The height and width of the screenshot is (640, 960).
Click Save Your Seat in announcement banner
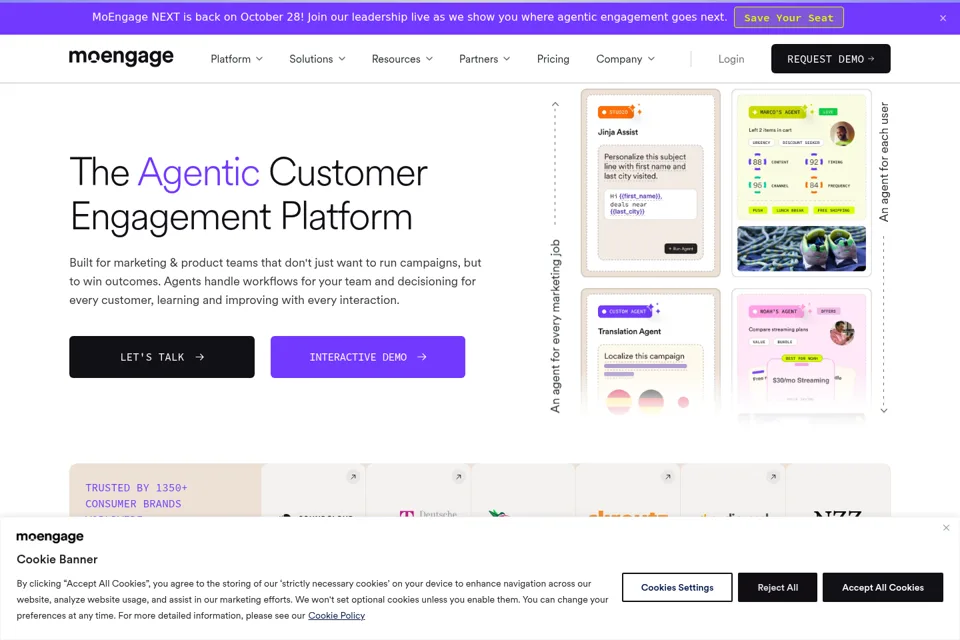789,18
